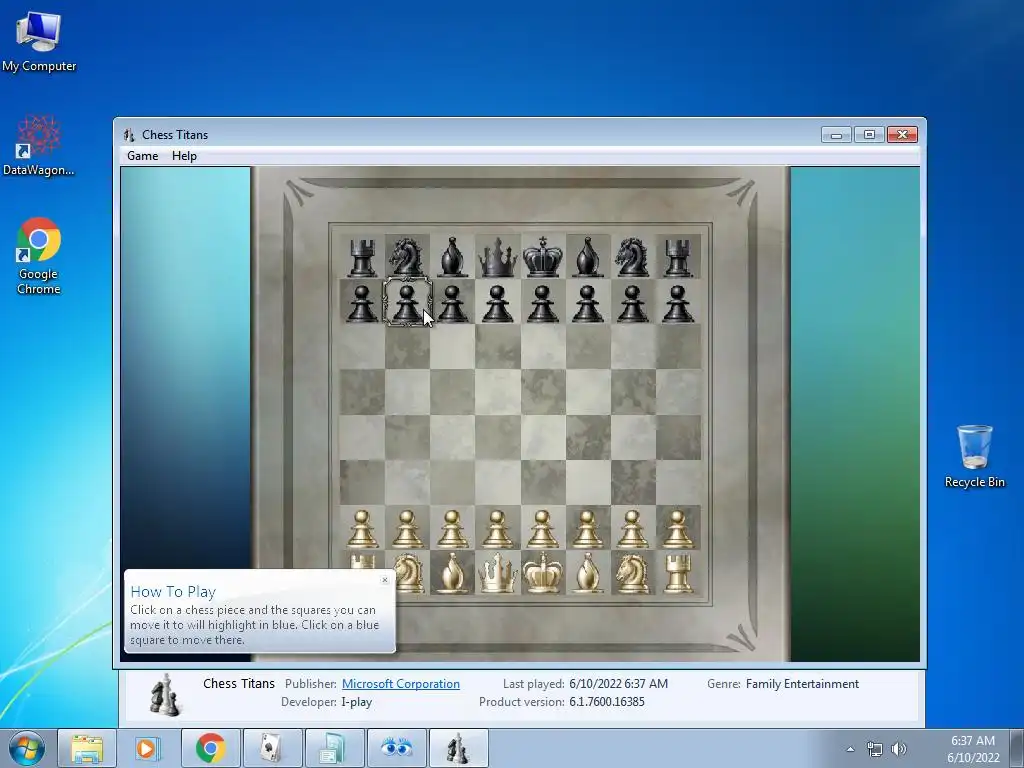Maximize the Chess Titans window
The image size is (1024, 768).
869,135
